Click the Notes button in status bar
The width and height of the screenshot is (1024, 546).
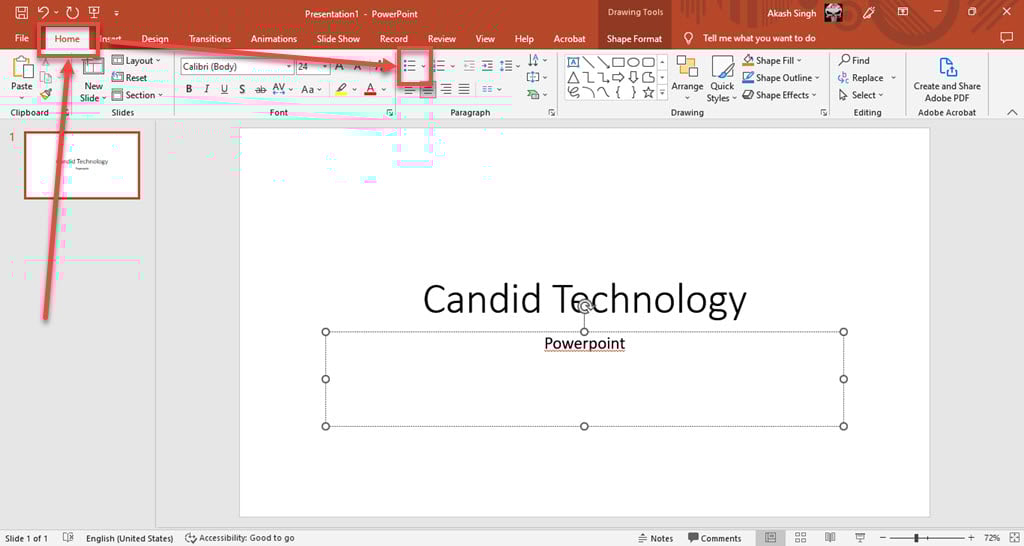point(656,538)
